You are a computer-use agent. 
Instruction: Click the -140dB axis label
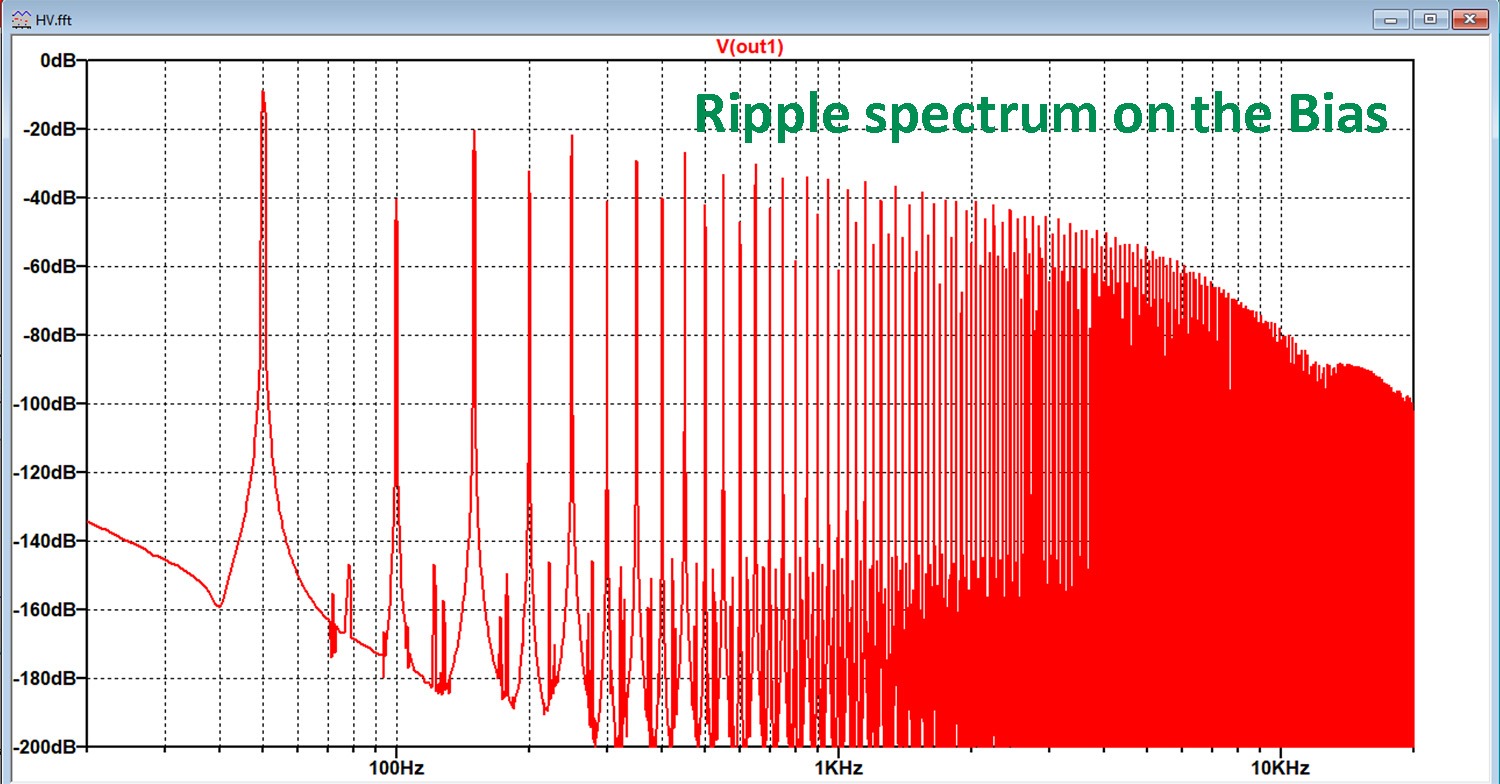pos(43,541)
